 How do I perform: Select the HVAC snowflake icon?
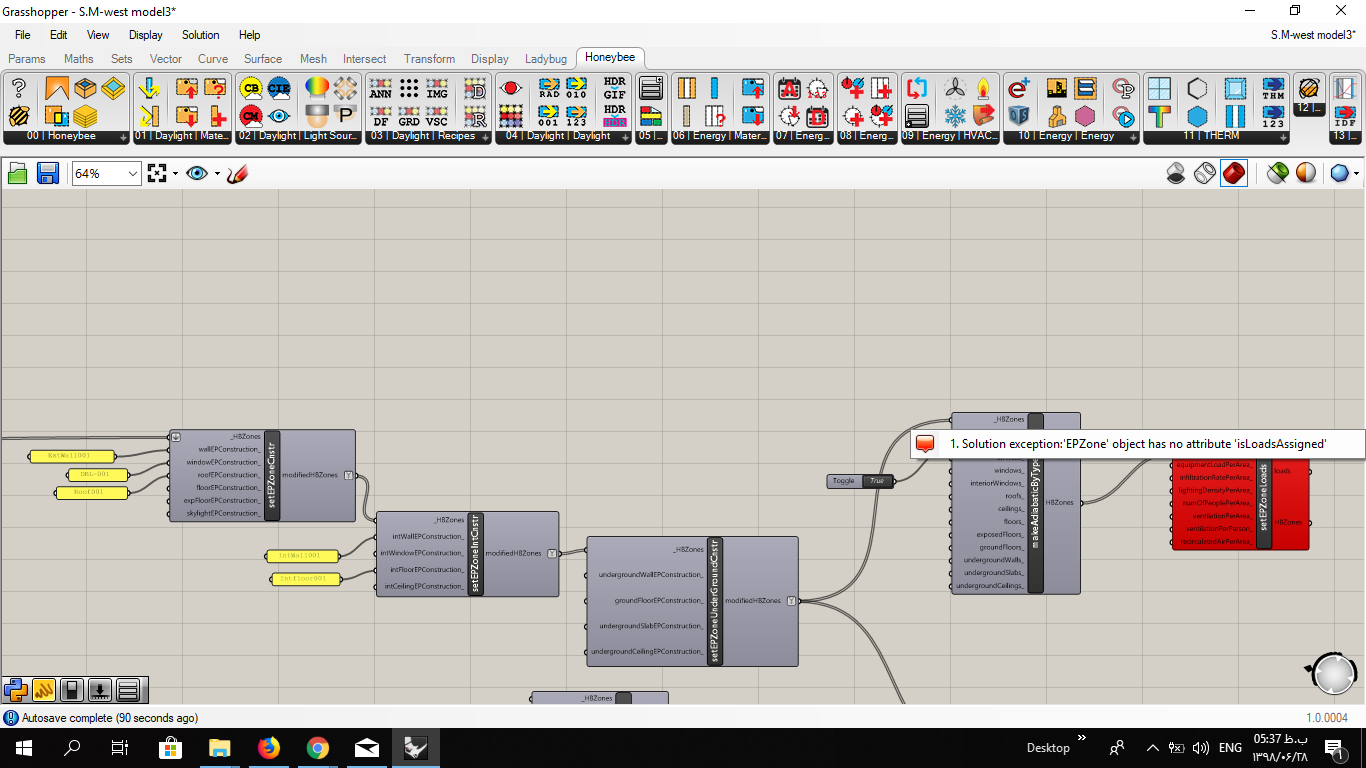(x=955, y=116)
